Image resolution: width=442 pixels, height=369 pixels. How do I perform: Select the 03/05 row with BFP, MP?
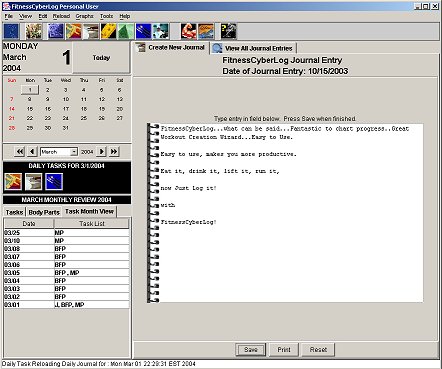(x=66, y=273)
